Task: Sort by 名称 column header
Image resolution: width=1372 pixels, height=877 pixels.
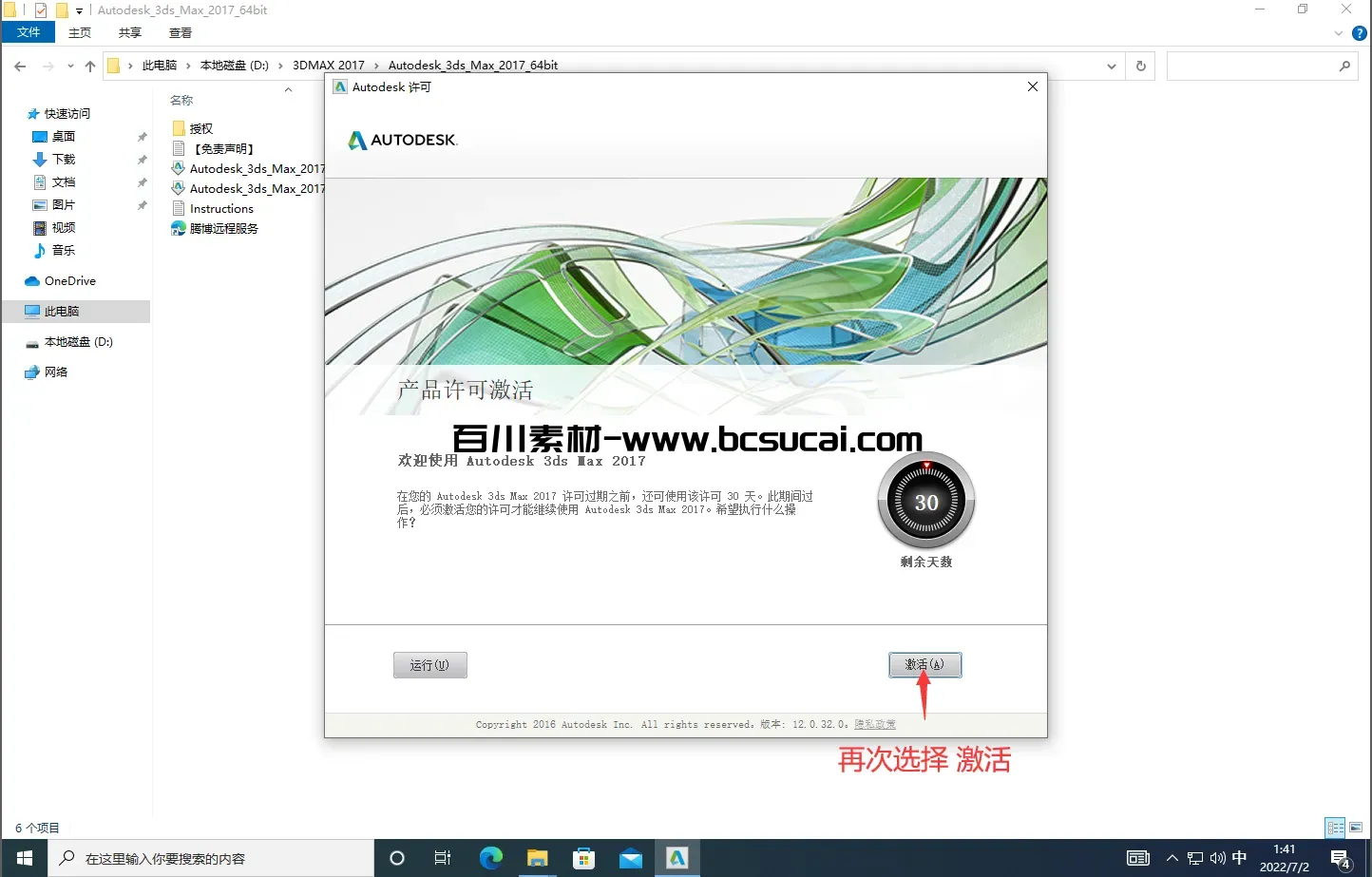Action: (x=181, y=100)
